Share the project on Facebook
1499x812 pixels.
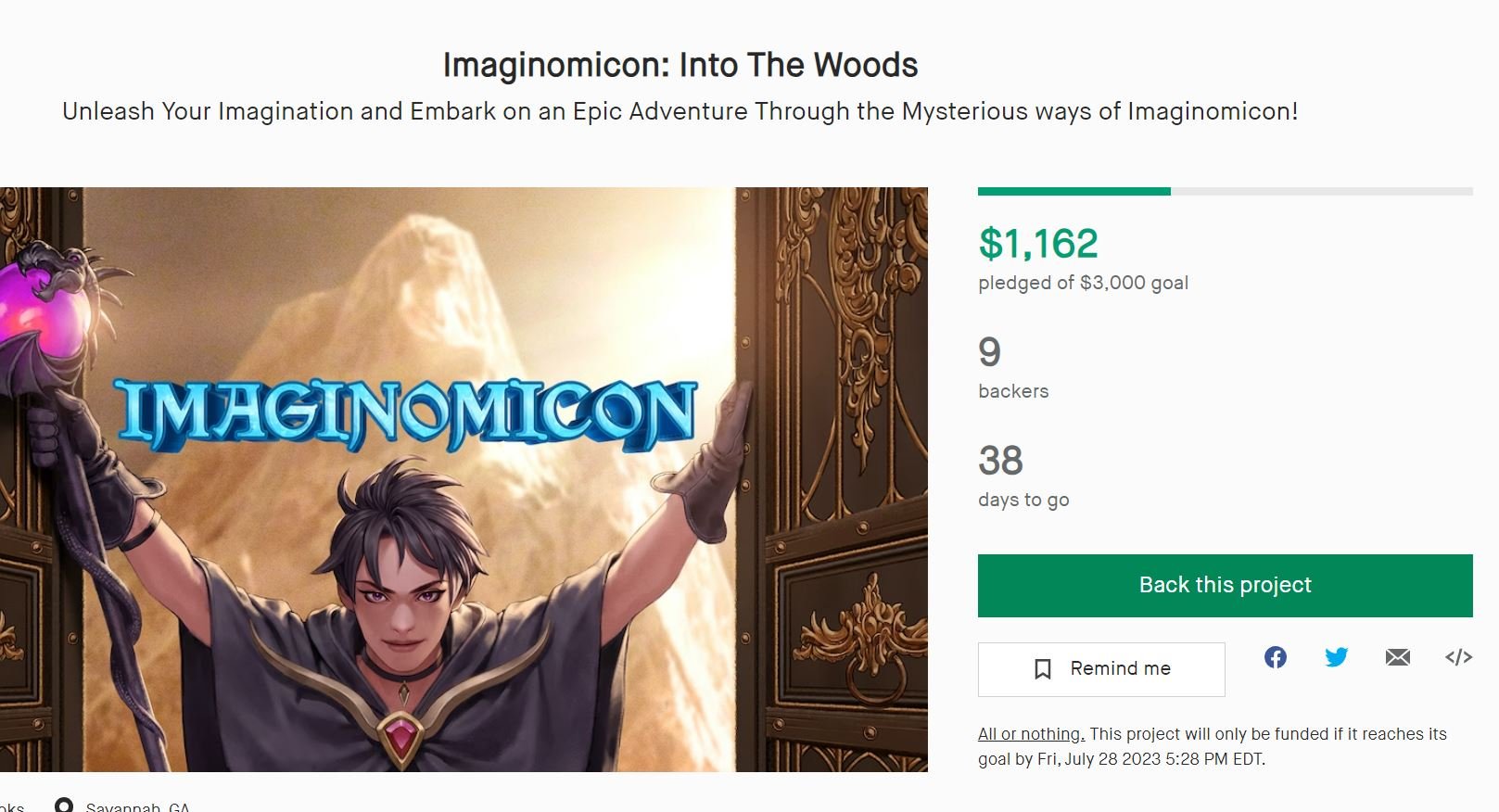pyautogui.click(x=1276, y=657)
